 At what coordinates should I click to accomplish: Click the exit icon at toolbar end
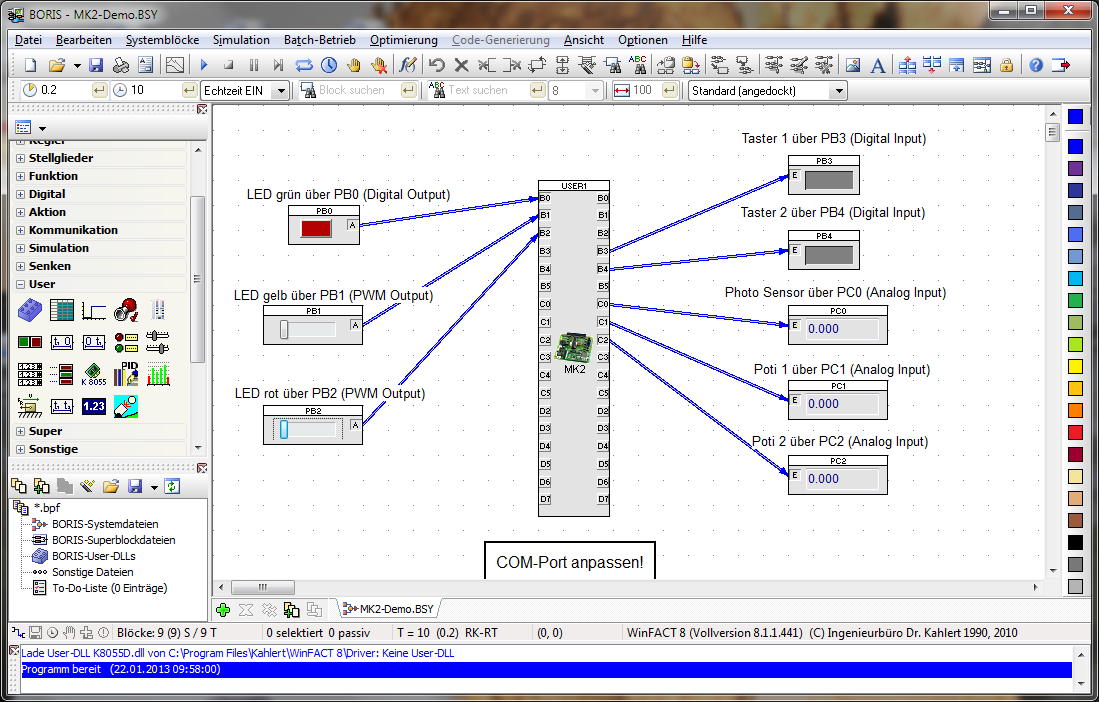click(1061, 65)
